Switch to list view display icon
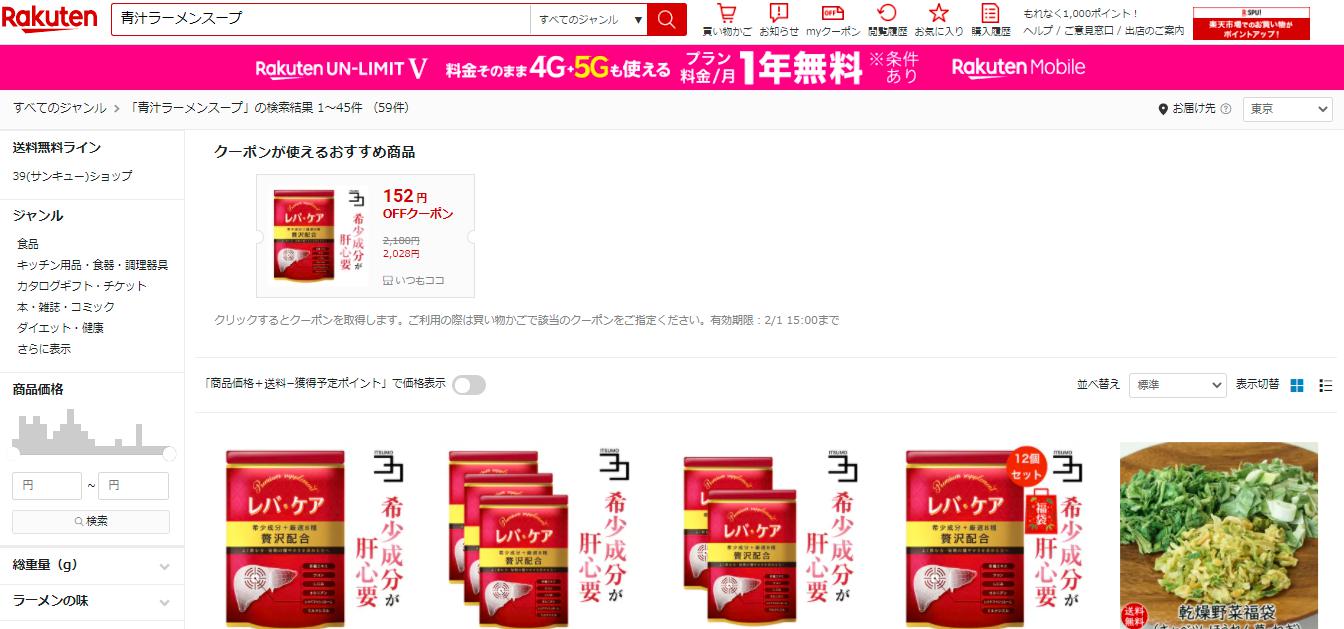The width and height of the screenshot is (1344, 629). pyautogui.click(x=1326, y=385)
